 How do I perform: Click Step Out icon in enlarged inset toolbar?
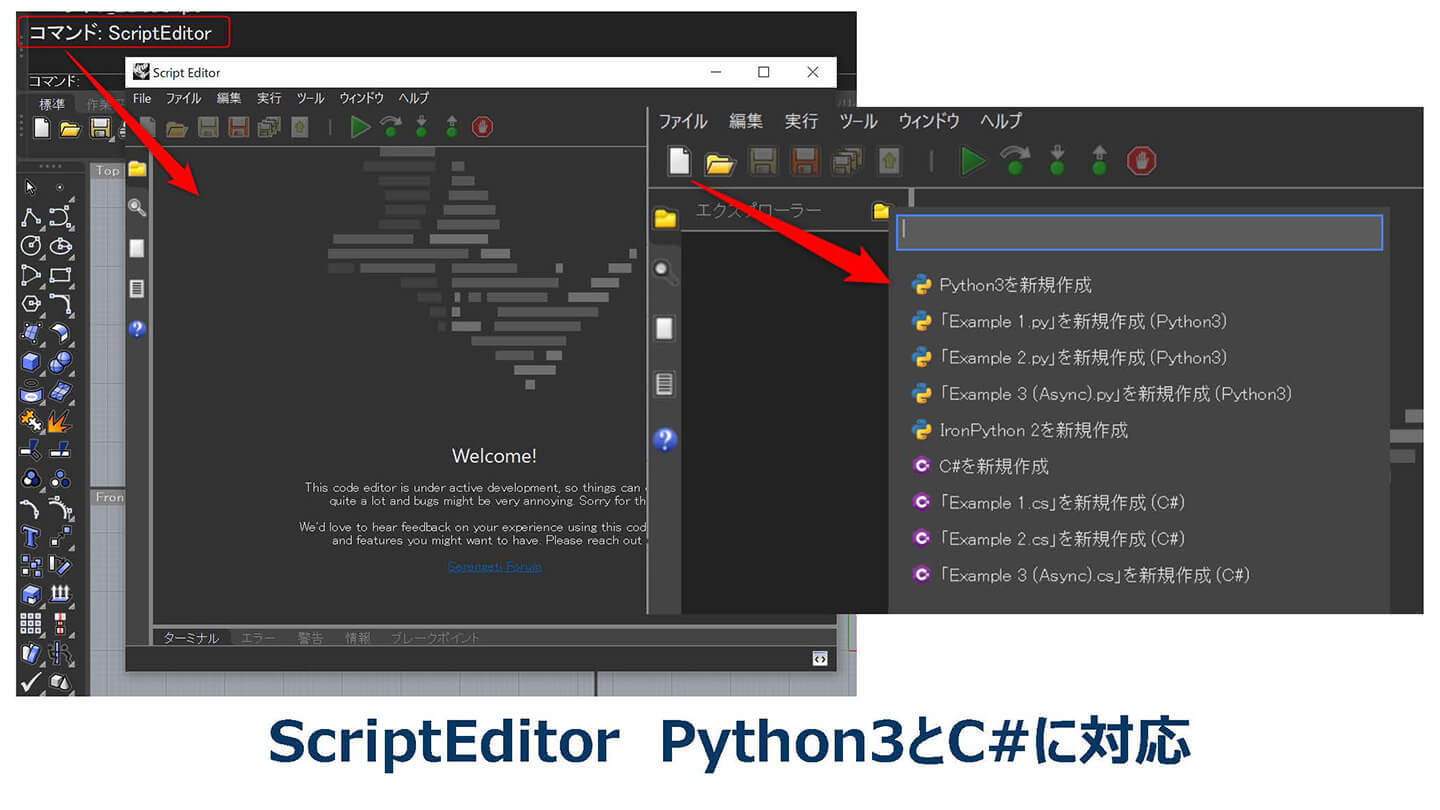[x=1099, y=161]
